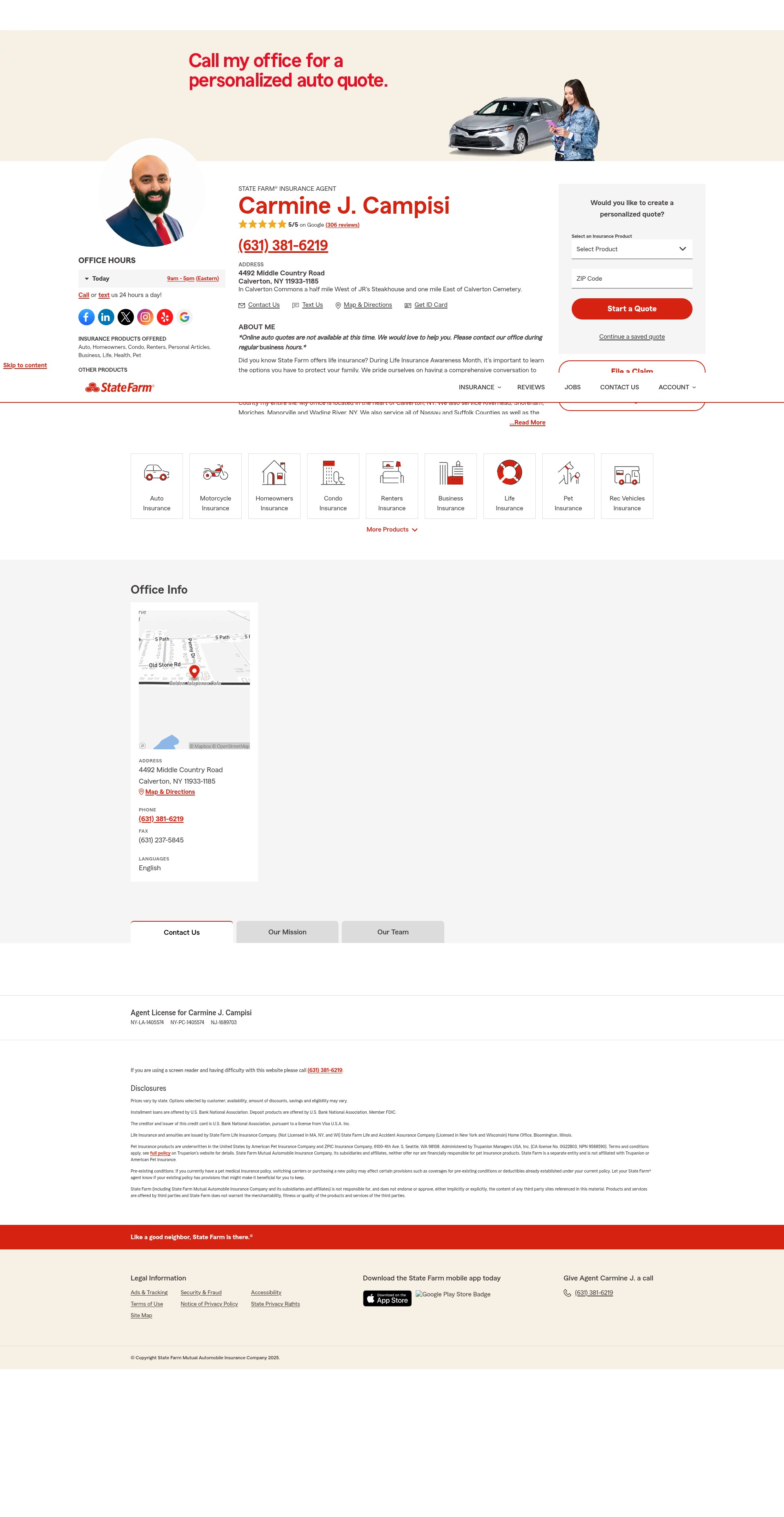Click the text link under office hours
Image resolution: width=784 pixels, height=1517 pixels.
tap(104, 295)
